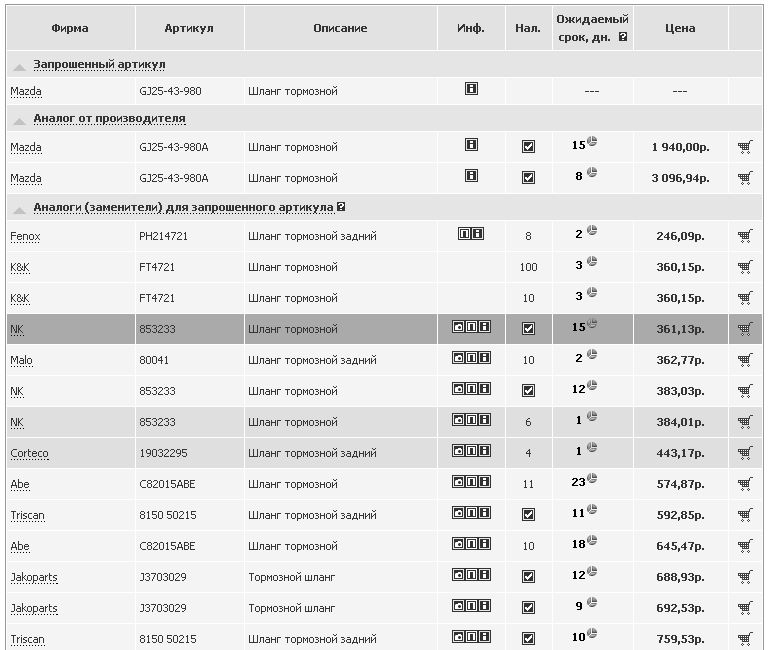This screenshot has width=771, height=650.
Task: Click article 80041 for Malo
Action: coord(154,360)
